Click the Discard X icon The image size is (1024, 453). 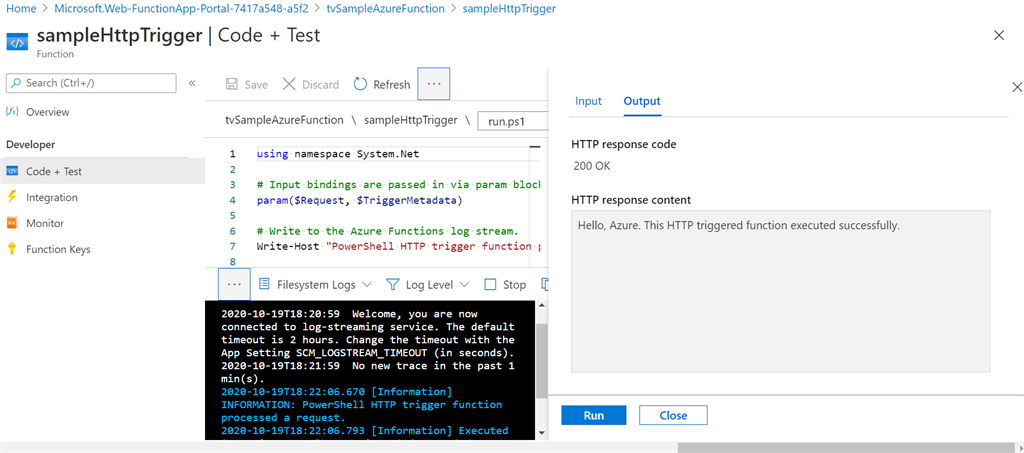click(289, 84)
